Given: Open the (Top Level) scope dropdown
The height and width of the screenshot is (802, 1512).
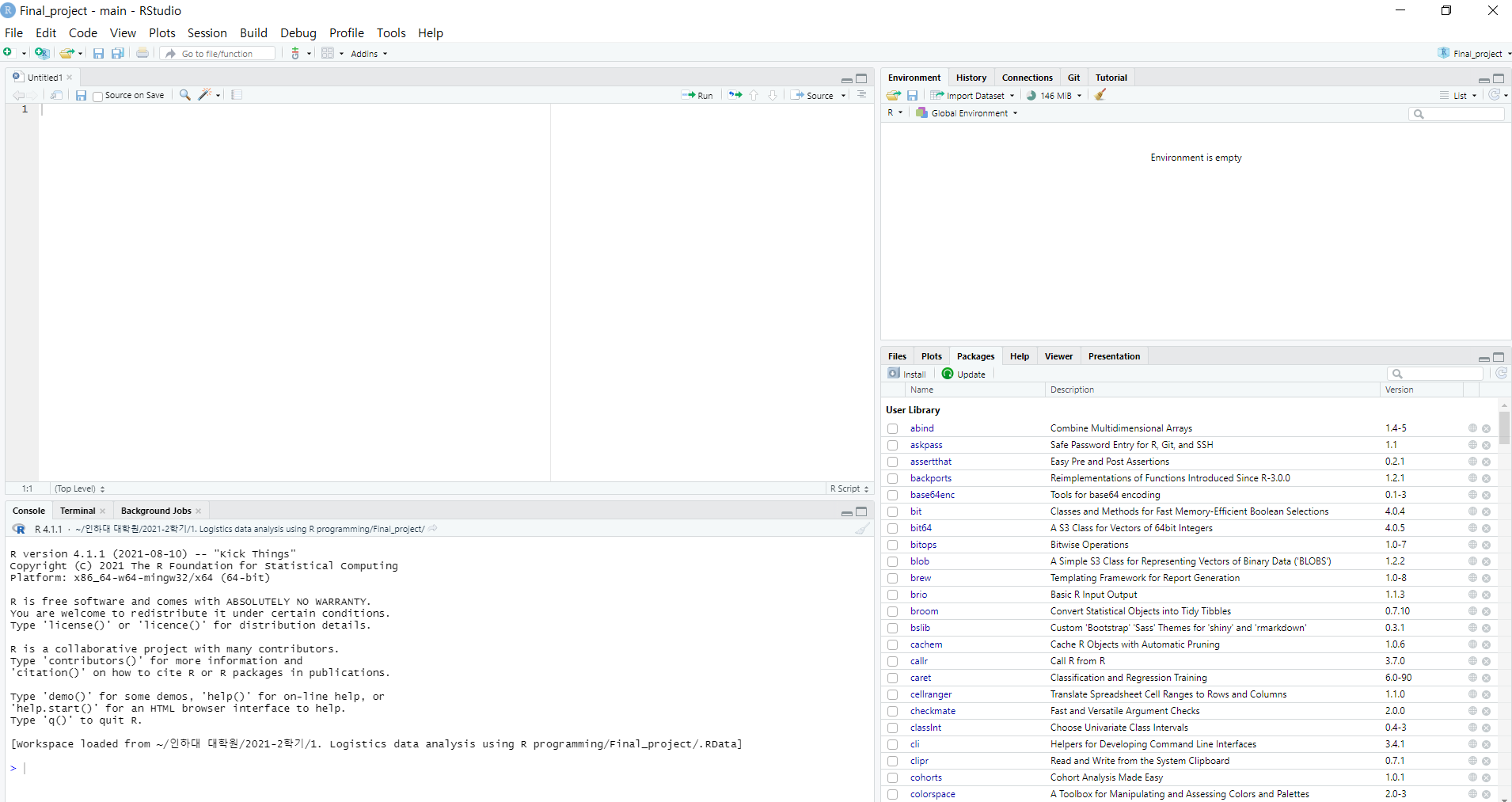Looking at the screenshot, I should (79, 488).
